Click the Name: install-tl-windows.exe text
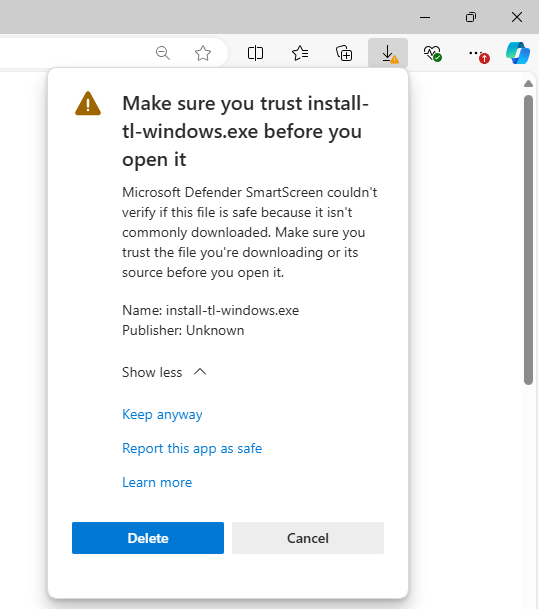This screenshot has width=539, height=609. click(210, 310)
